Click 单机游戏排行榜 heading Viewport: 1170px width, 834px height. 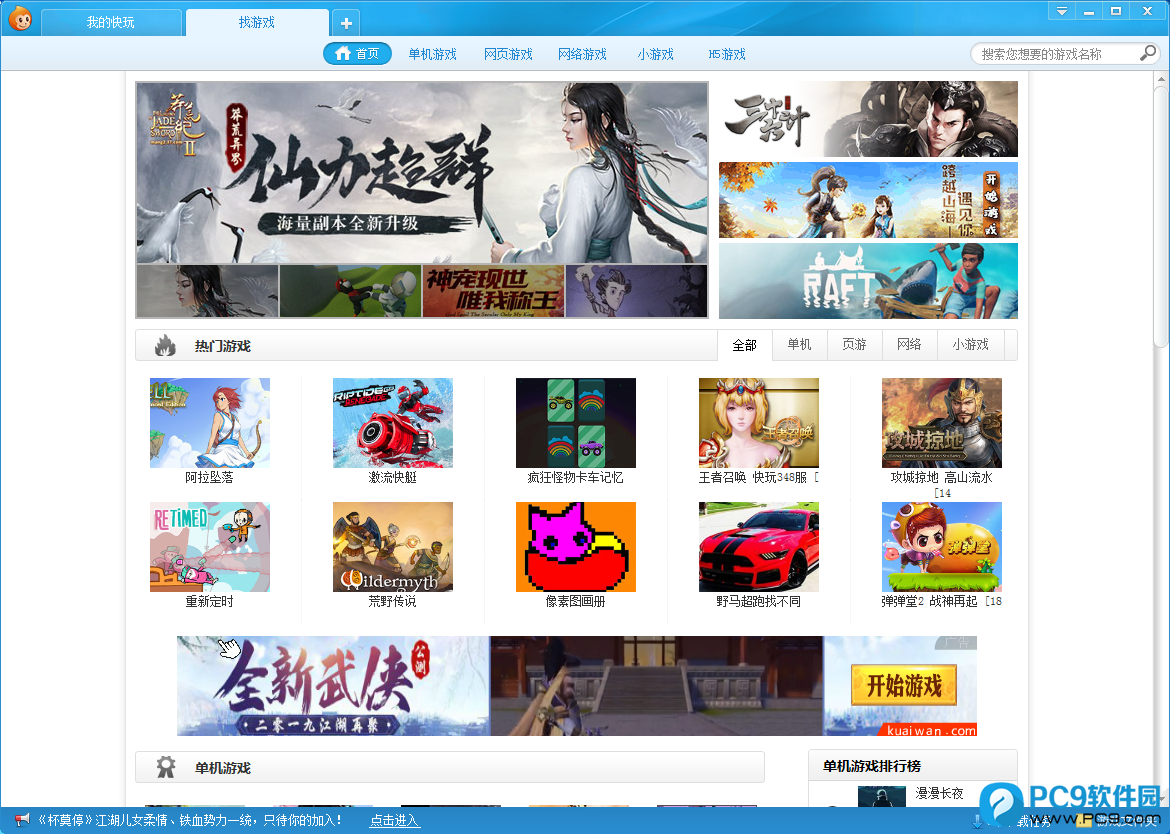click(x=872, y=766)
